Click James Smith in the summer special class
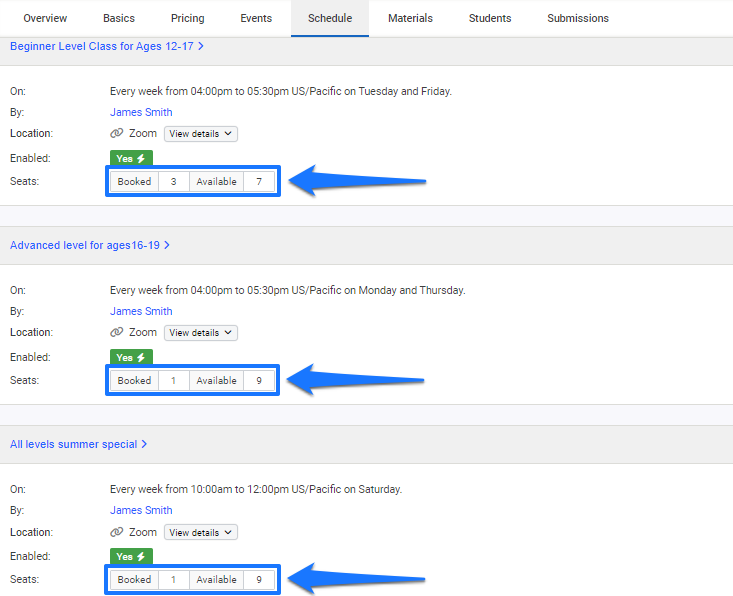This screenshot has height=596, width=733. click(141, 510)
